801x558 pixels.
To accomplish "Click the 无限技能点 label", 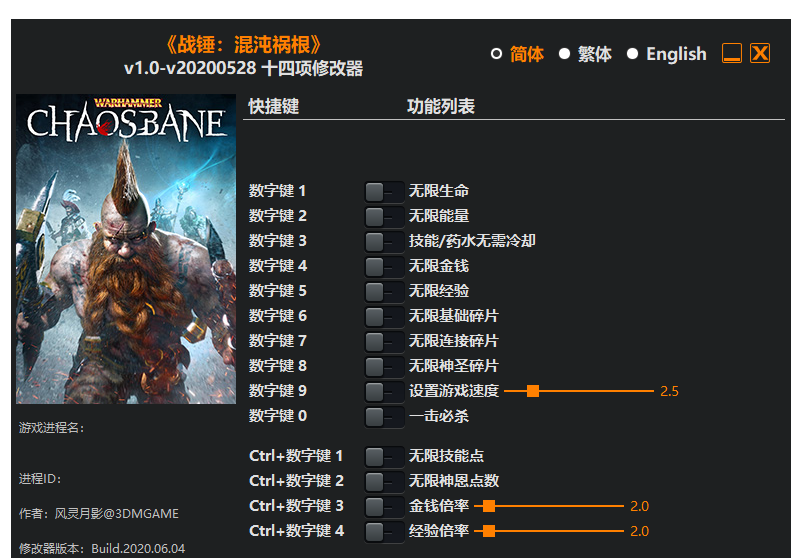I will pyautogui.click(x=446, y=456).
